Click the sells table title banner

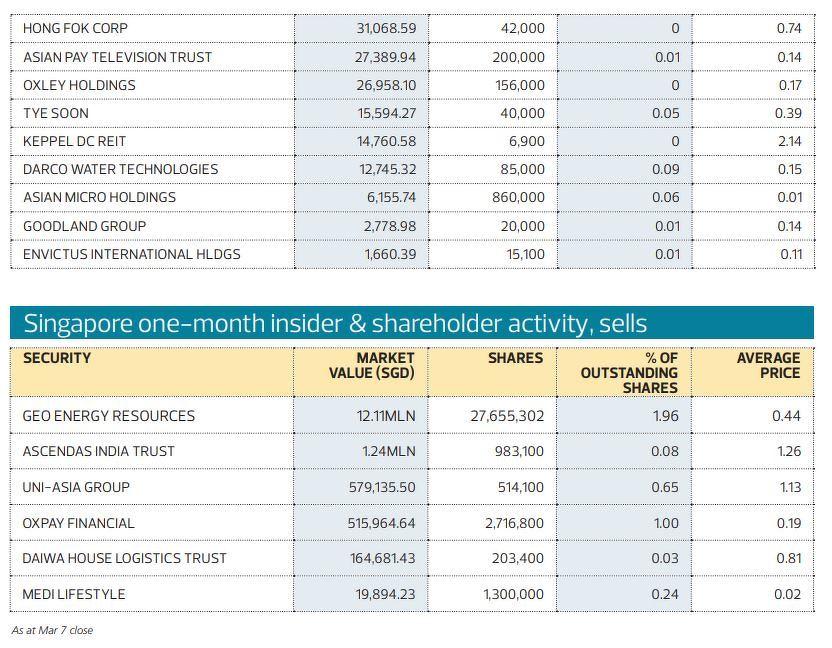(412, 324)
